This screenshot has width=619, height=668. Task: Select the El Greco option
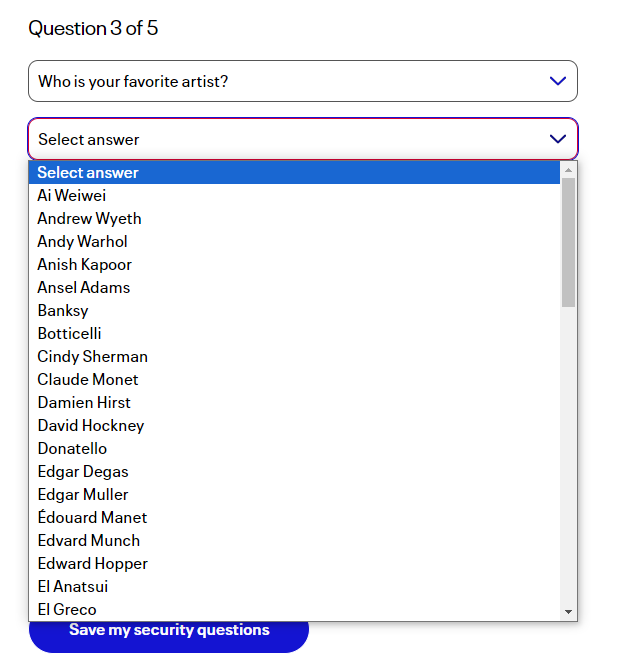(x=67, y=610)
